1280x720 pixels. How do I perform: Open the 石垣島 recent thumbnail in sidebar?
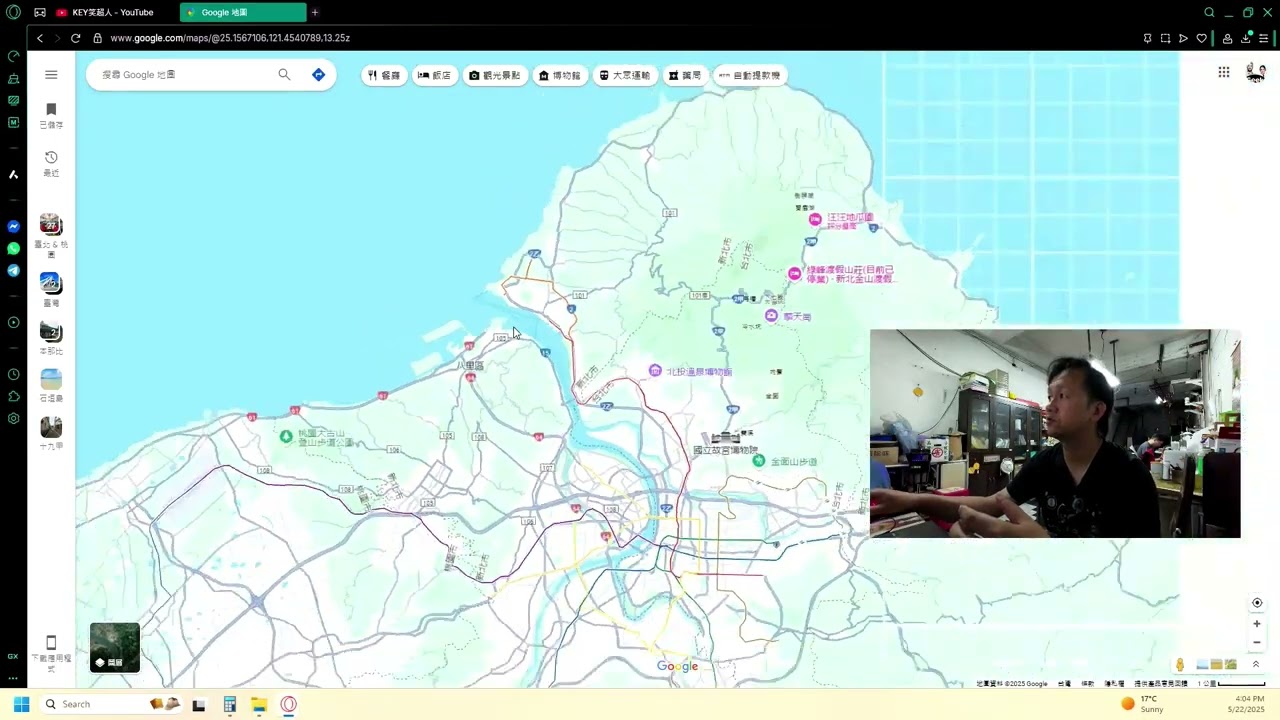(51, 379)
